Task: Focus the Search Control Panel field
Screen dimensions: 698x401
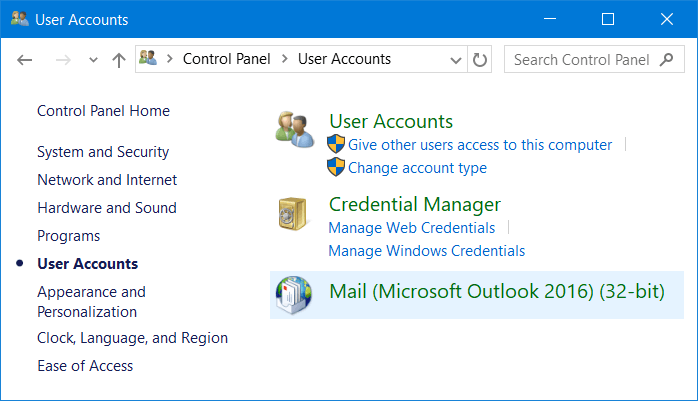Action: pos(594,59)
